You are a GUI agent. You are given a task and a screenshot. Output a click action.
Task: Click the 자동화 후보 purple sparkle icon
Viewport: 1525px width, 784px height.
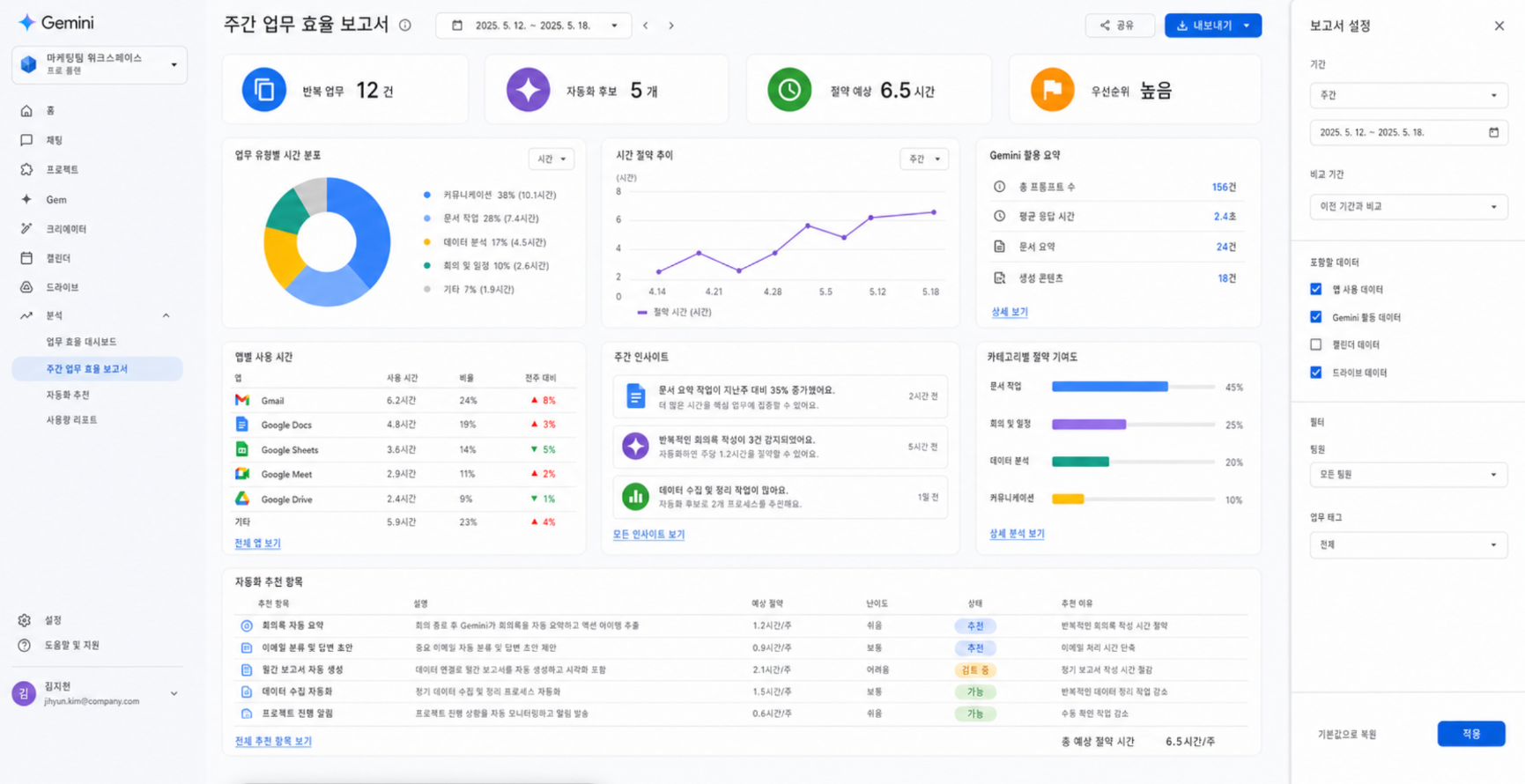[x=528, y=90]
